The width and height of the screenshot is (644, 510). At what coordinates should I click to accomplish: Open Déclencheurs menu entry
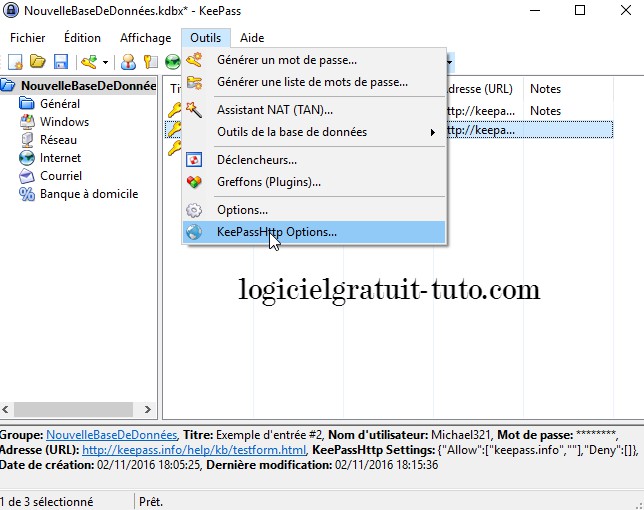point(314,160)
